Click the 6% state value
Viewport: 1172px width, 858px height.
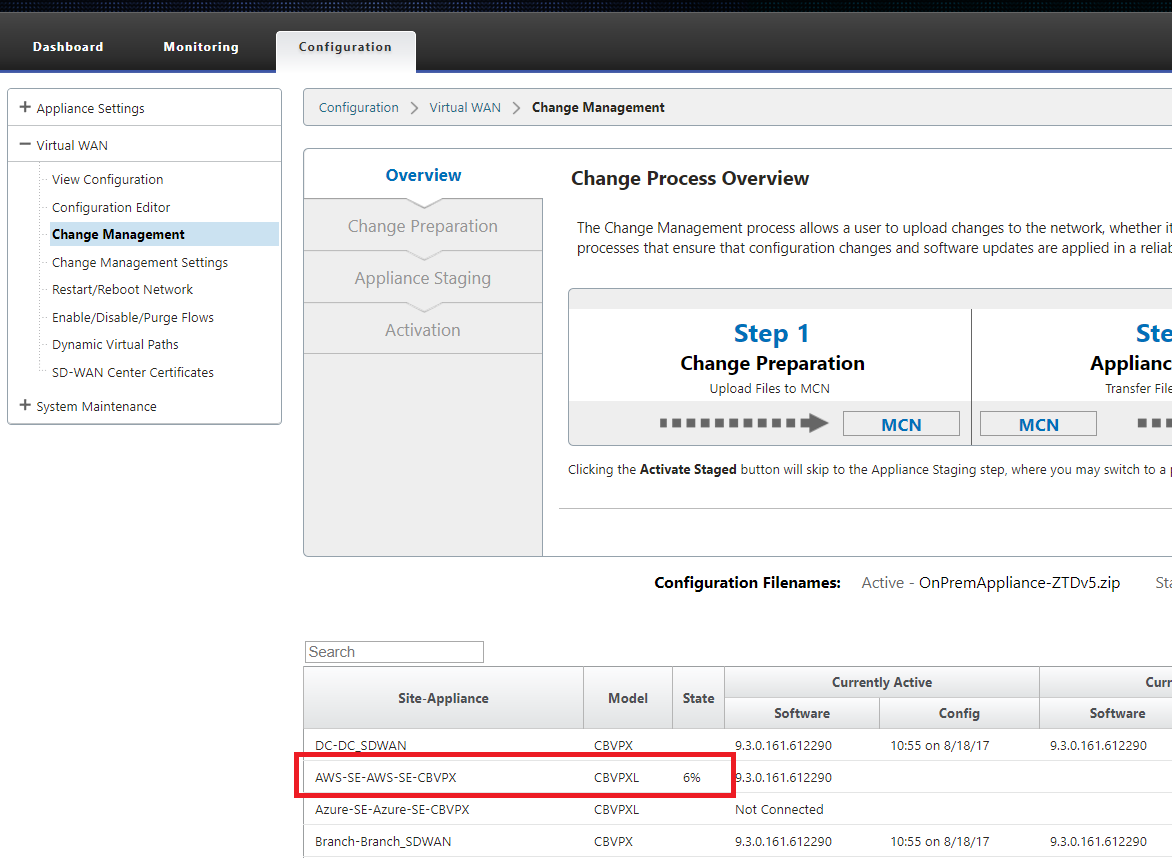[x=691, y=777]
